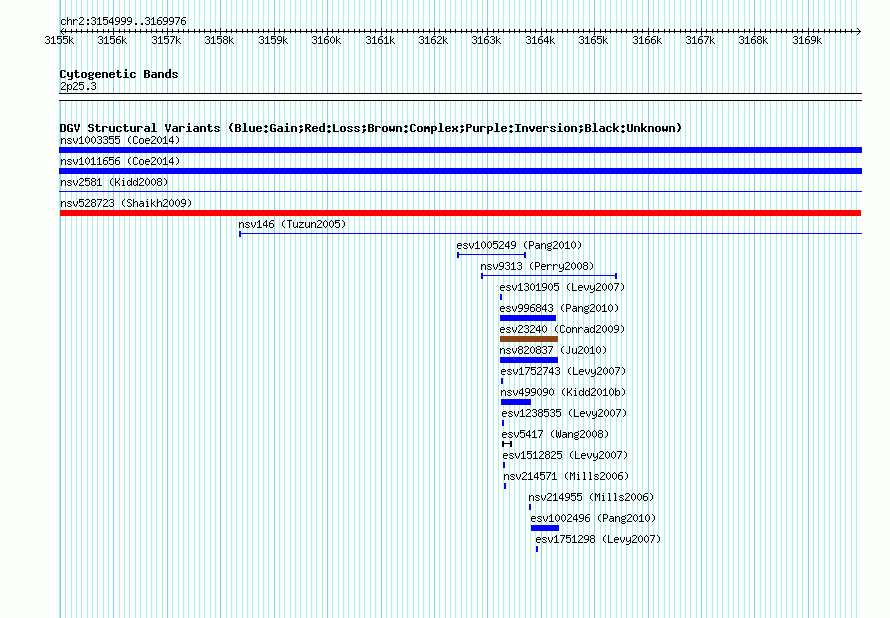
Task: Click the 3159k ruler position
Action: [x=273, y=40]
